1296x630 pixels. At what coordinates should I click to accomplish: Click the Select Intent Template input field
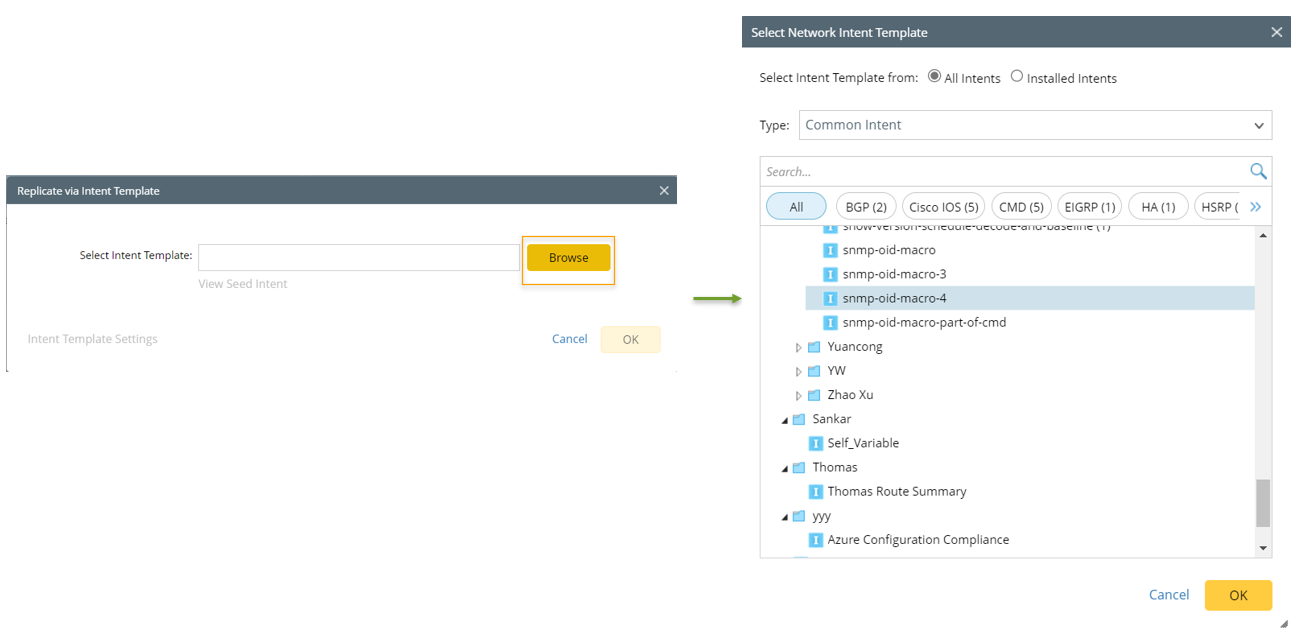tap(358, 257)
